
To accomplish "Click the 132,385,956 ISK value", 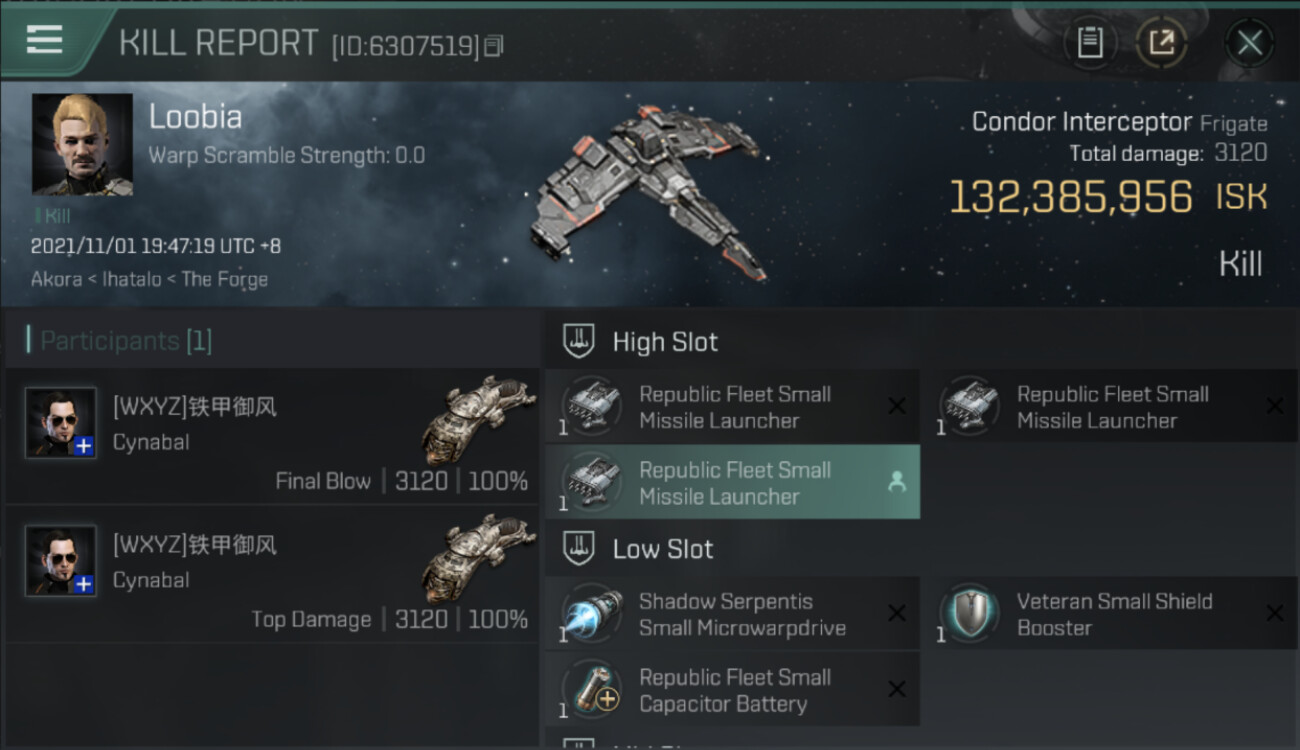I will [x=1070, y=197].
